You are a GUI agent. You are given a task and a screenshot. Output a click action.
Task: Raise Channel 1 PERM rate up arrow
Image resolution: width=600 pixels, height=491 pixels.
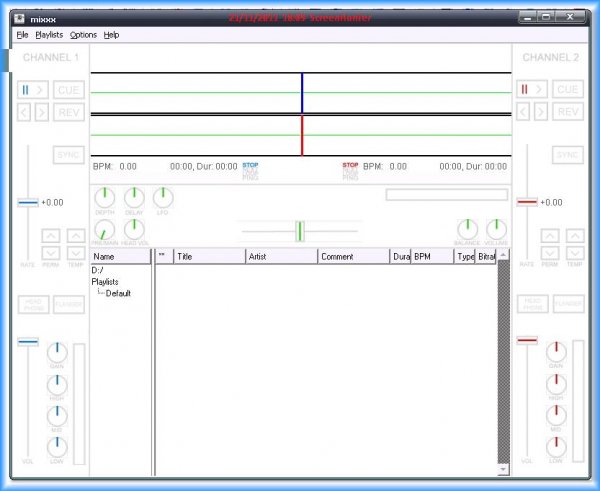[51, 236]
